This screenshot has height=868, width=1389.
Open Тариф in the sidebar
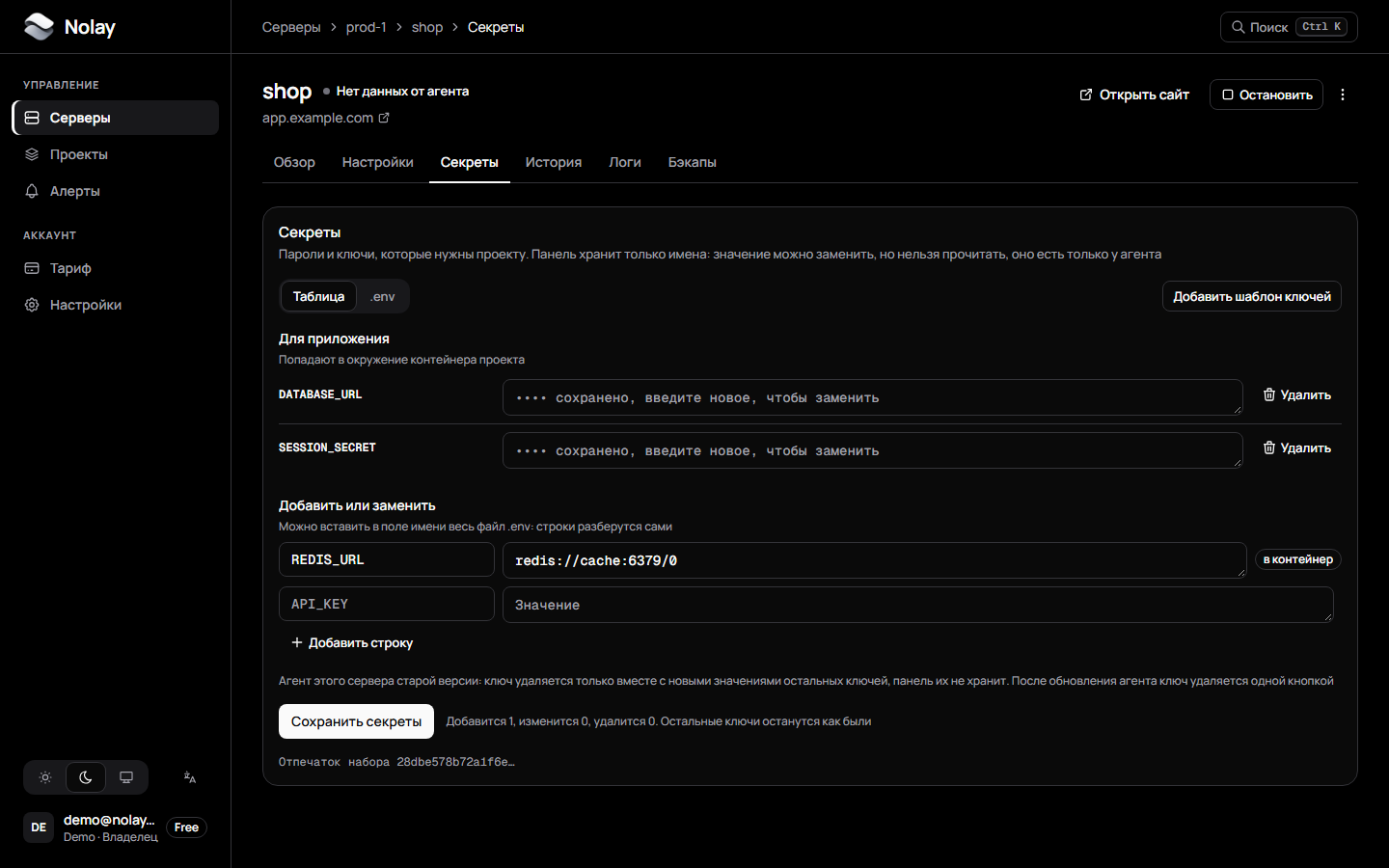point(116,268)
